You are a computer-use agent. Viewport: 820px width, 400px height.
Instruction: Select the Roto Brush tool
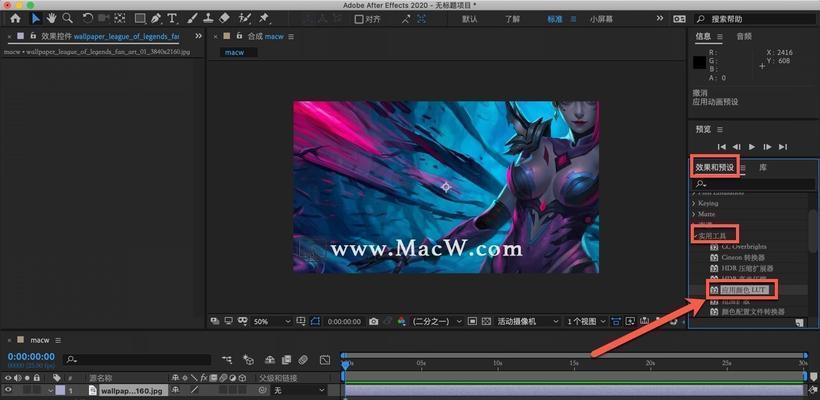[244, 18]
